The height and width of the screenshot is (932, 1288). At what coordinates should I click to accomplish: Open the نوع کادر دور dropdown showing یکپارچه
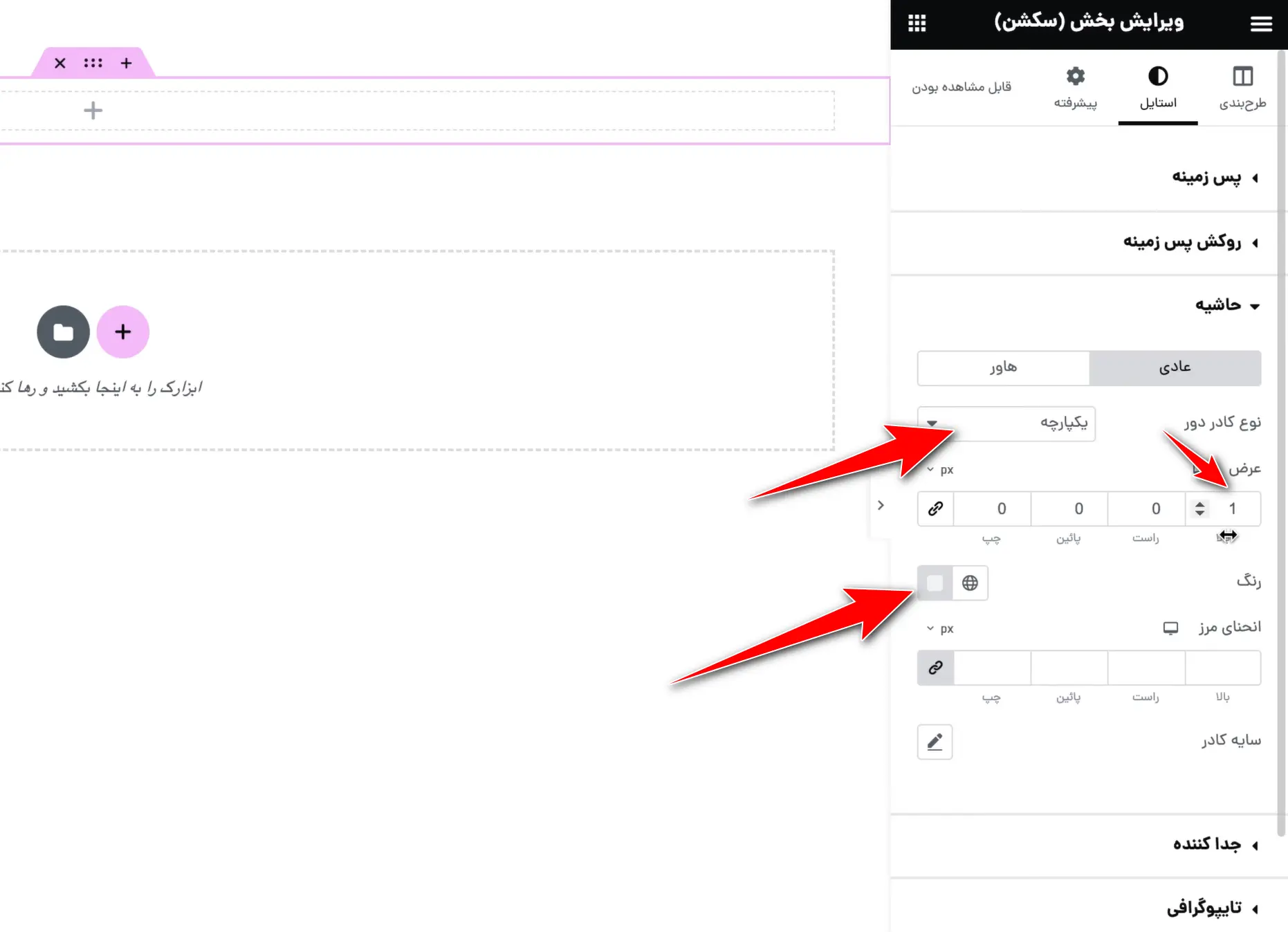tap(1006, 423)
